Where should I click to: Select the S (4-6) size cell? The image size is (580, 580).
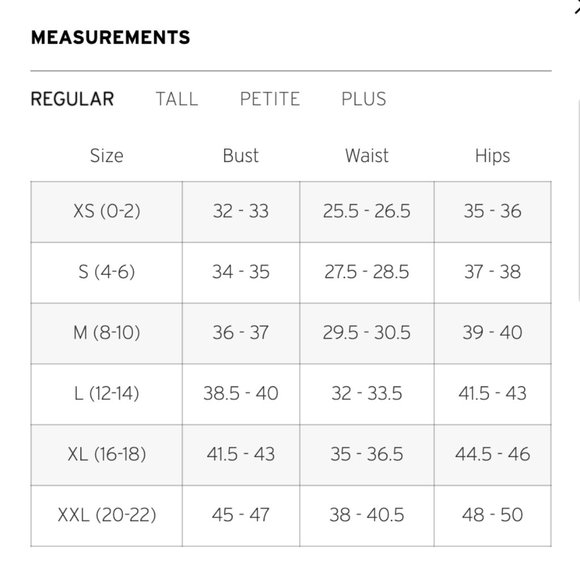(107, 273)
